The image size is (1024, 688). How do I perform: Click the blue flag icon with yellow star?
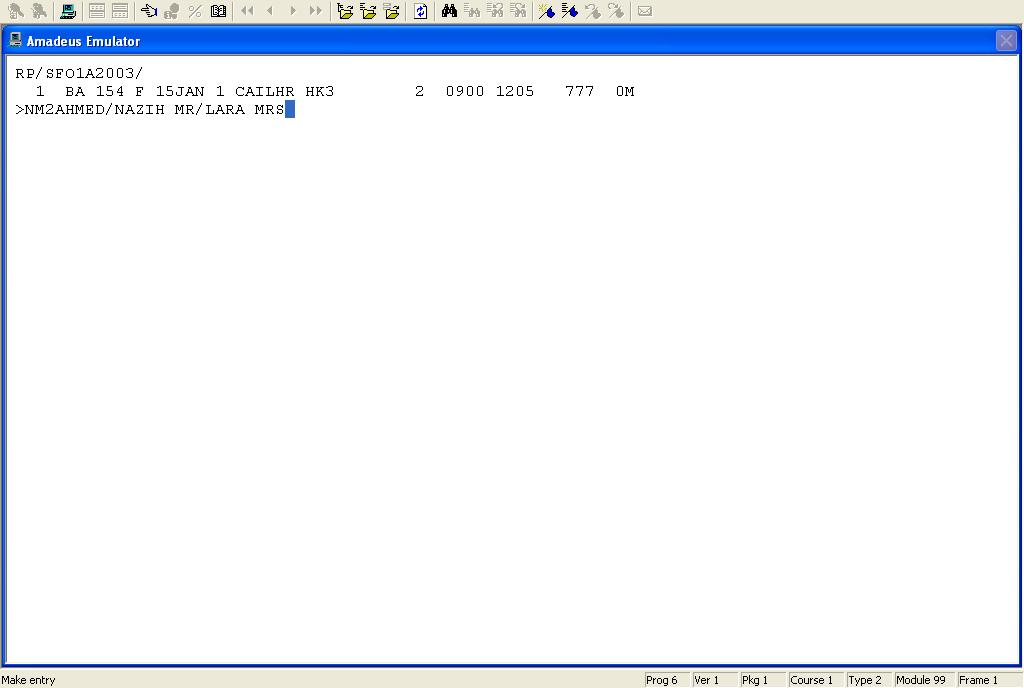coord(547,11)
